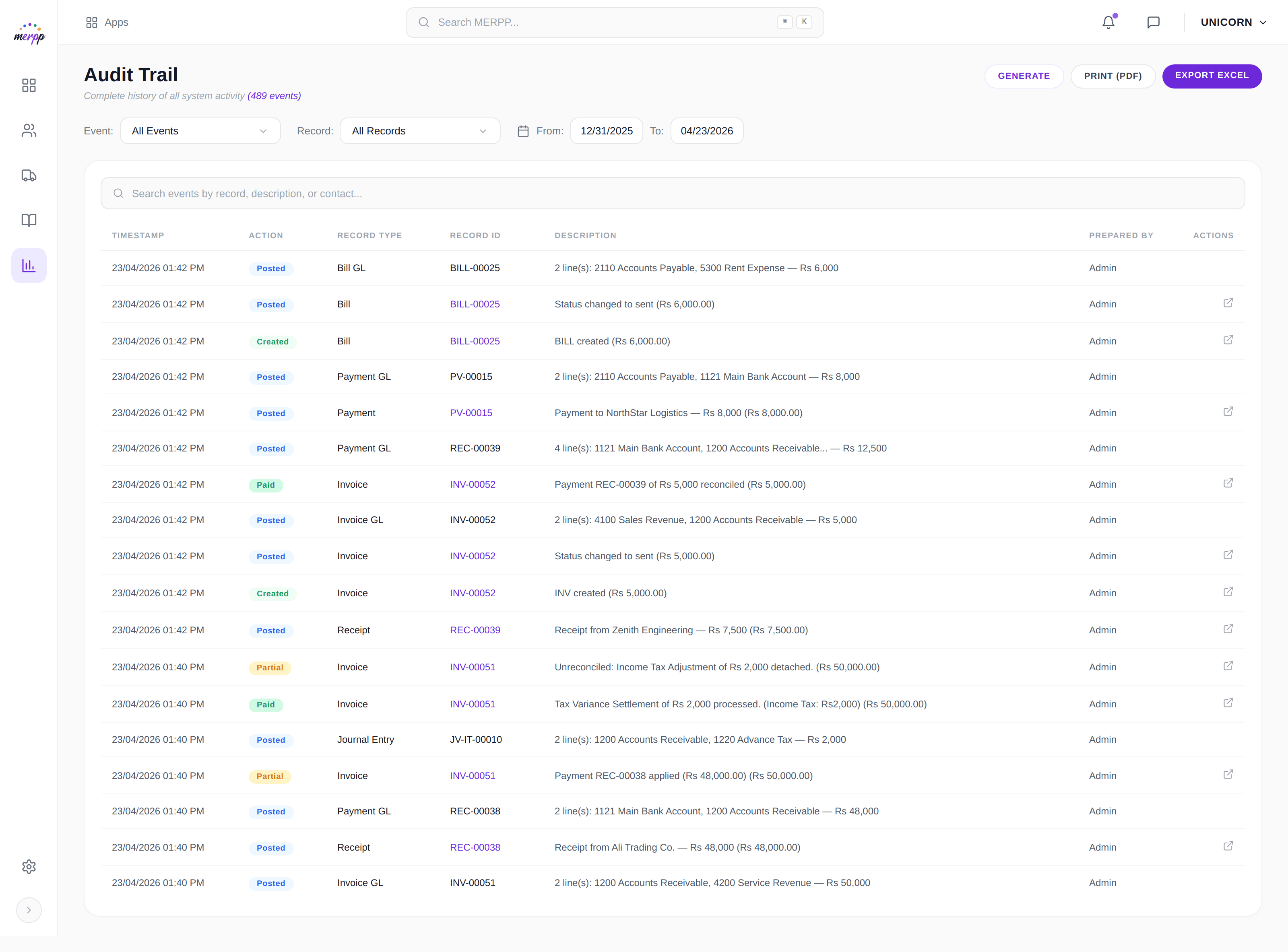This screenshot has height=952, width=1288.
Task: Sort by the TIMESTAMP column header
Action: pos(138,235)
